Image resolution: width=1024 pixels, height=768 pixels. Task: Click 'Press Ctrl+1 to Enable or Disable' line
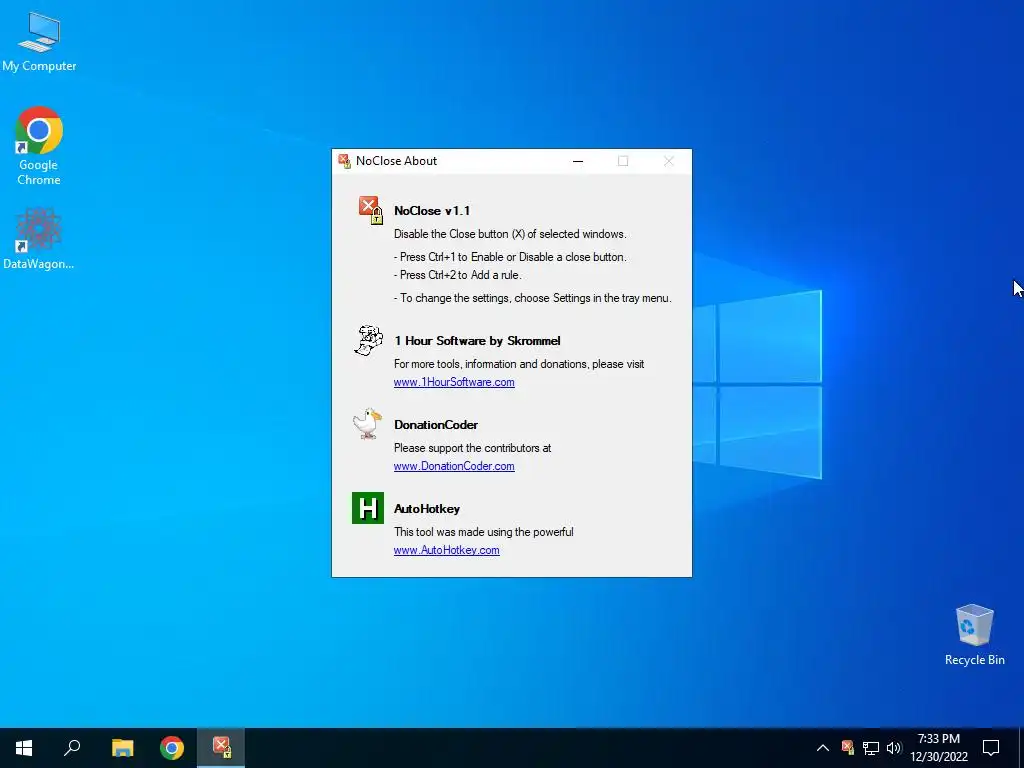(x=510, y=257)
